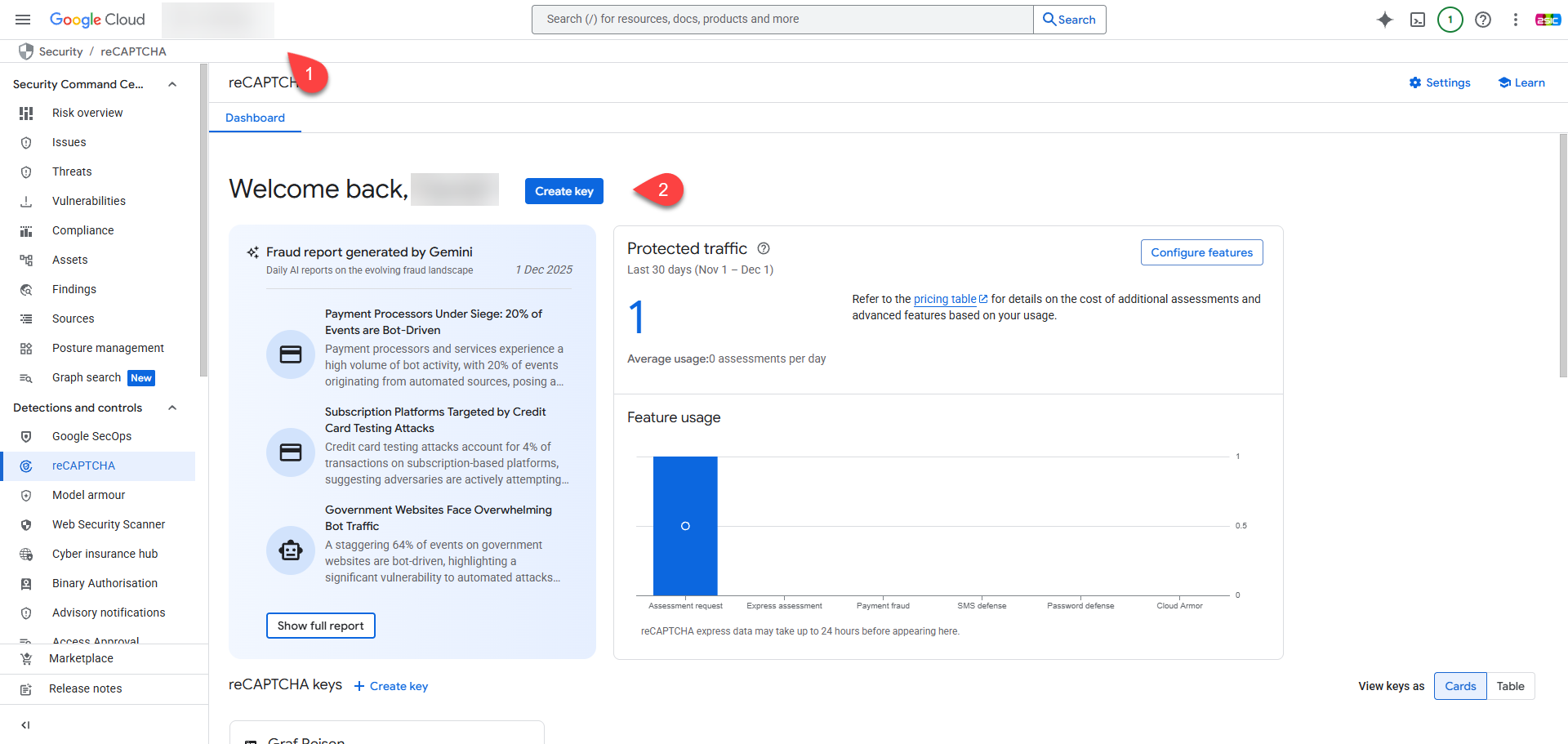
Task: Open the pricing table link
Action: (x=945, y=299)
